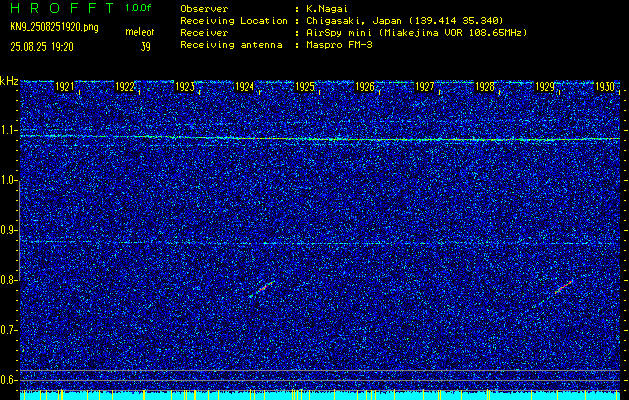Click the 0.8 frequency axis label
The width and height of the screenshot is (629, 400).
pos(8,280)
